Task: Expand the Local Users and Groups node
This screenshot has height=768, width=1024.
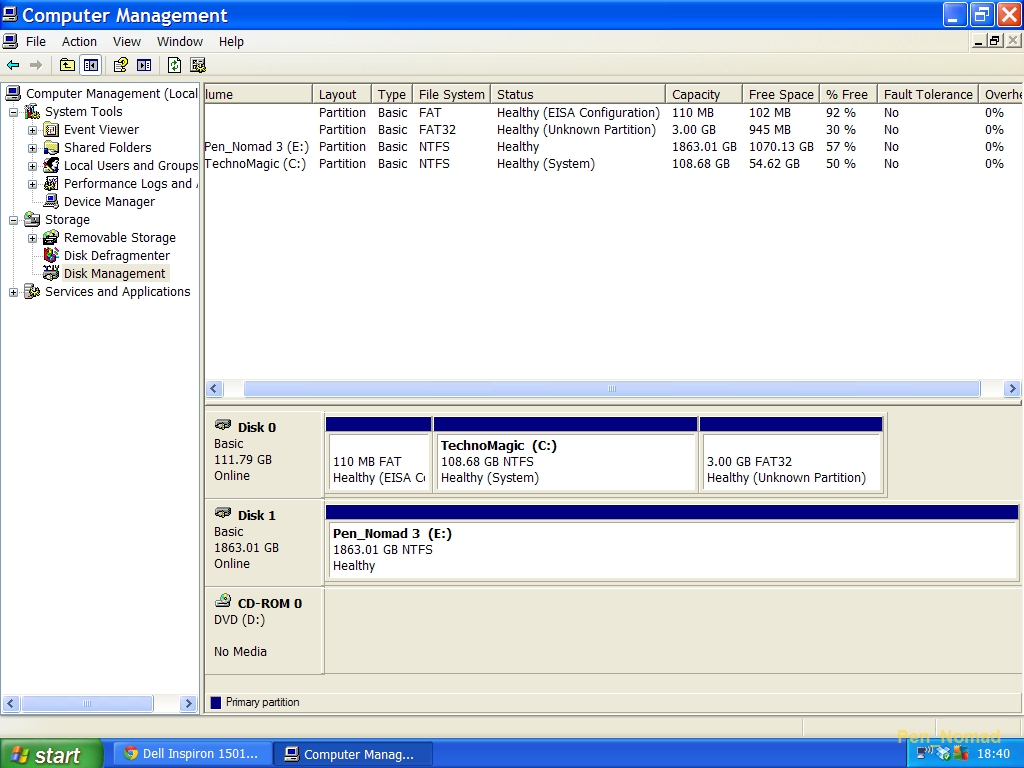Action: pos(33,166)
